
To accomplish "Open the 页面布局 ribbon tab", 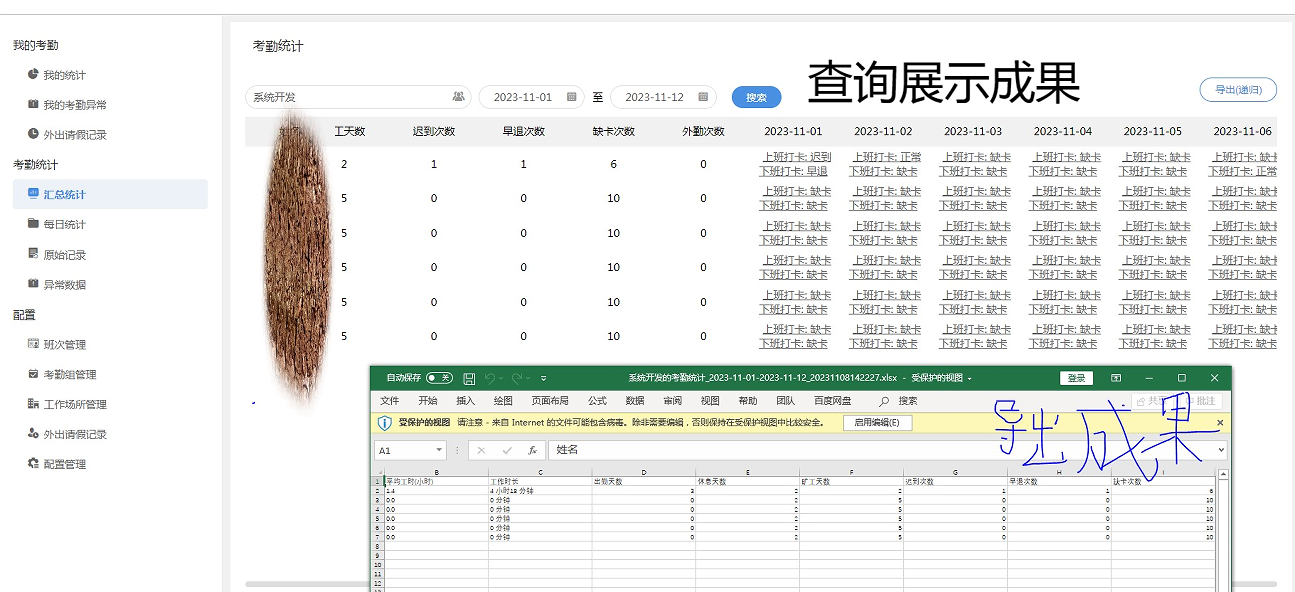I will (x=550, y=401).
